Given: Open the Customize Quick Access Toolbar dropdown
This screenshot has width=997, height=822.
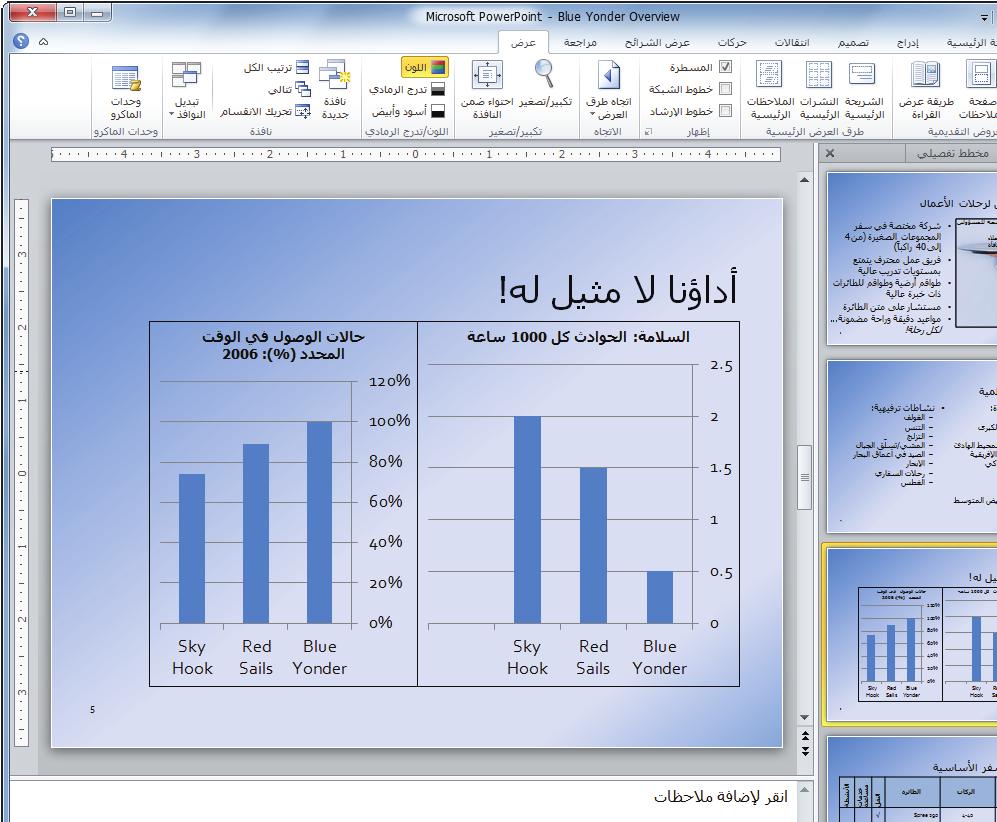Looking at the screenshot, I should 985,17.
